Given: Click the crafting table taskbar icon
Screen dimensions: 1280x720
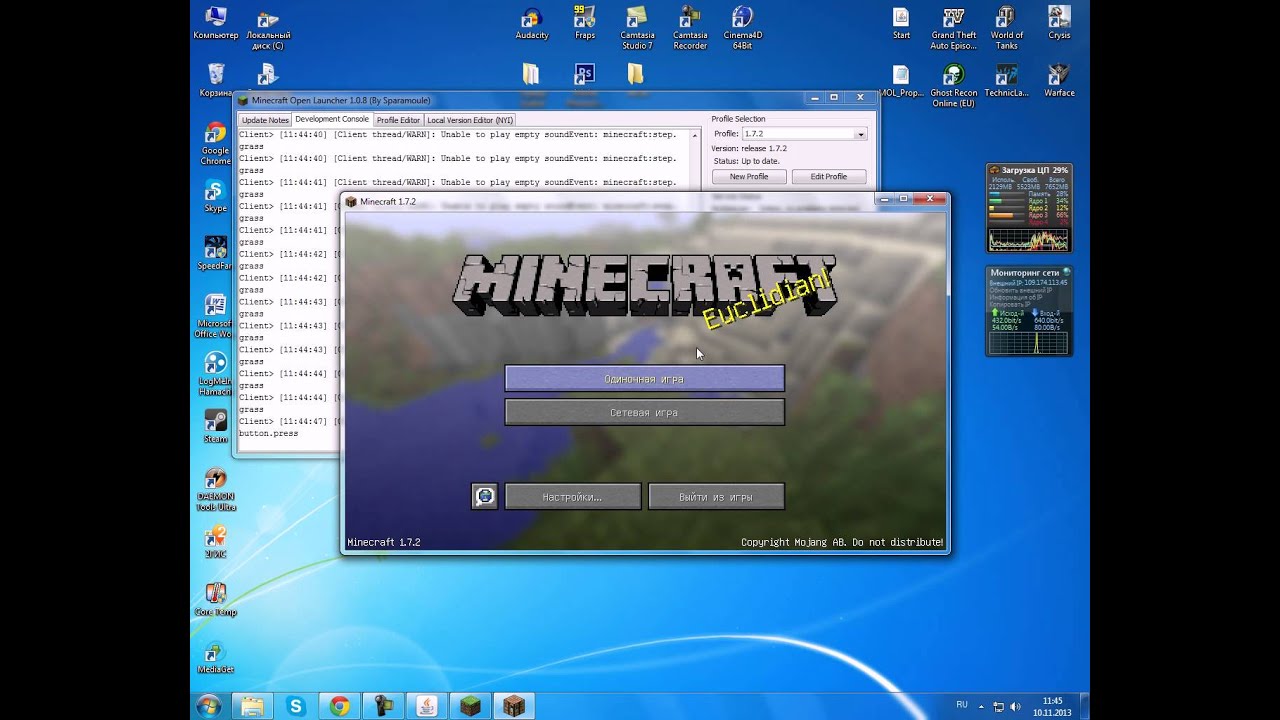Looking at the screenshot, I should tap(513, 706).
